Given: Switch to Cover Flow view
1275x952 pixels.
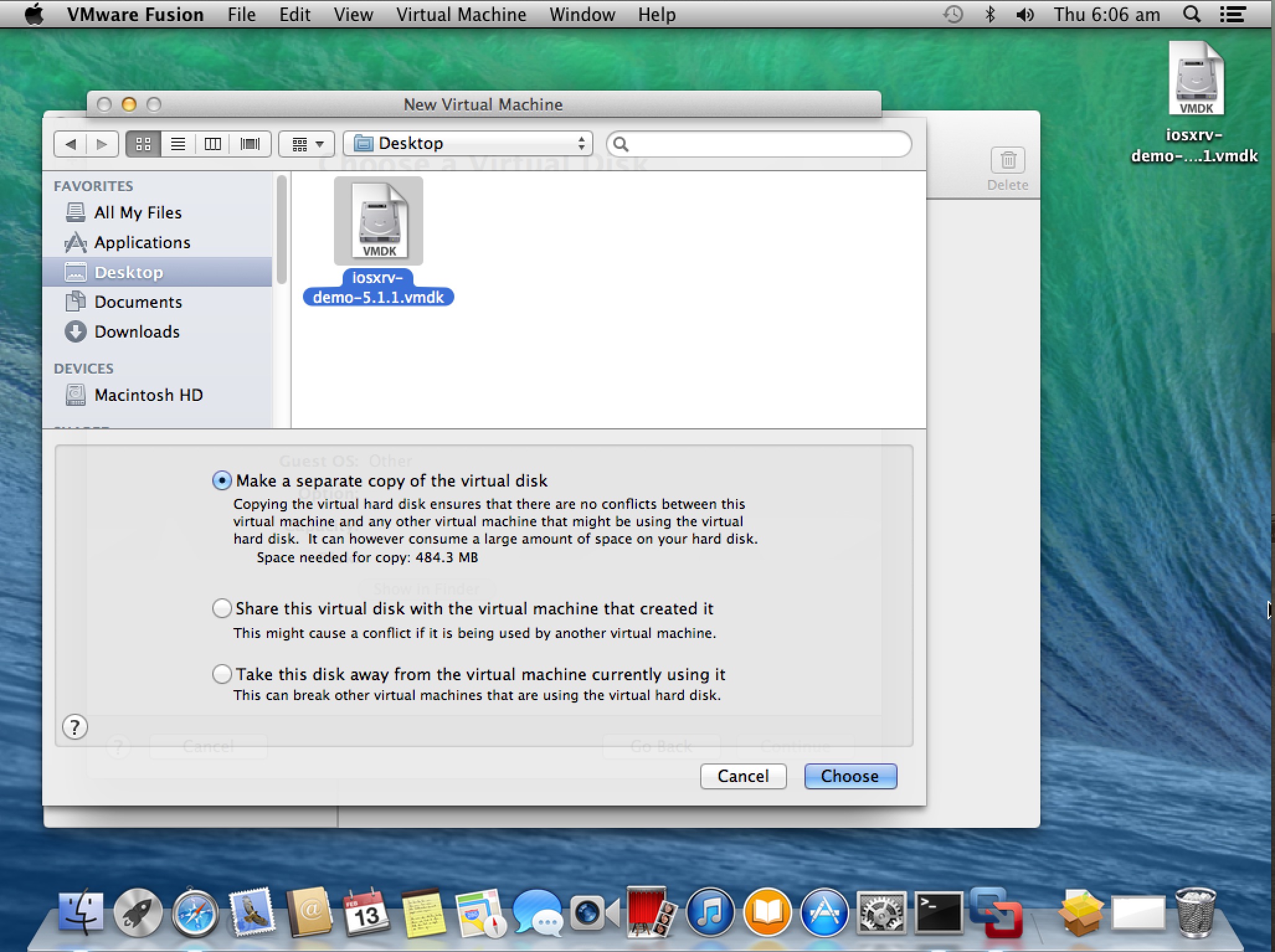Looking at the screenshot, I should click(250, 145).
